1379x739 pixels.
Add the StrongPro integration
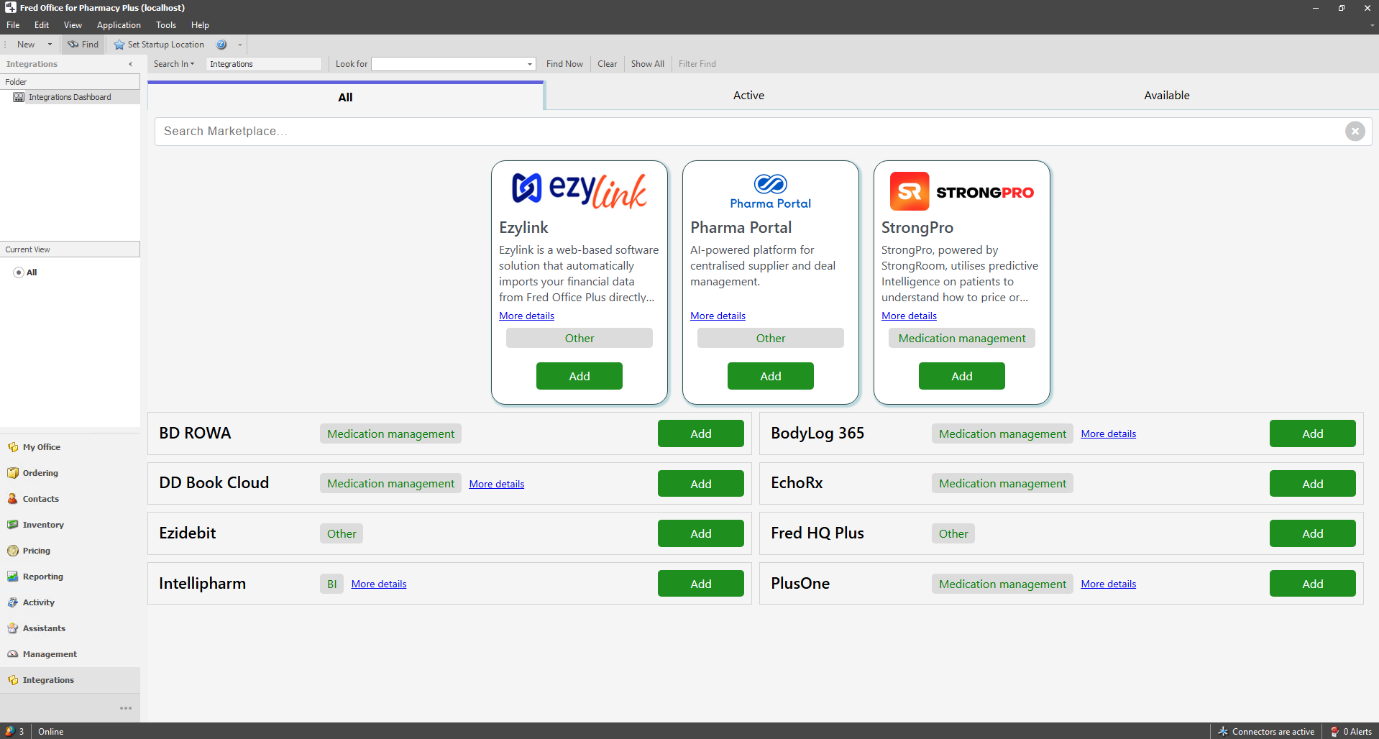click(x=961, y=376)
